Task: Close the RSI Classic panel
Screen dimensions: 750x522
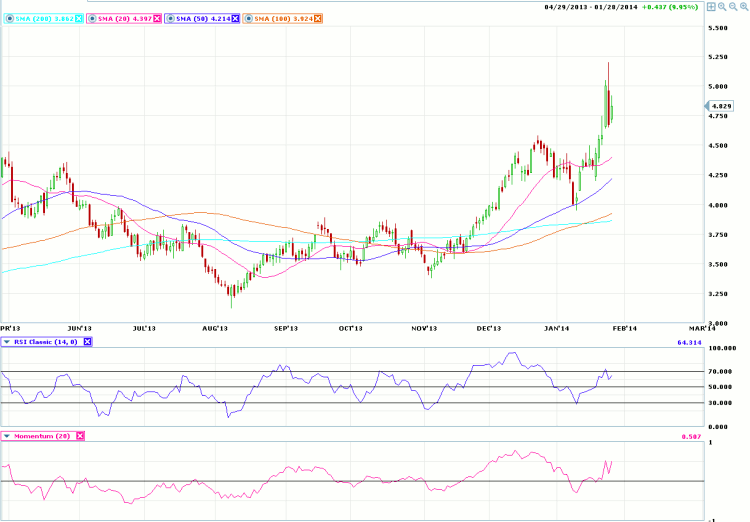Action: 87,342
